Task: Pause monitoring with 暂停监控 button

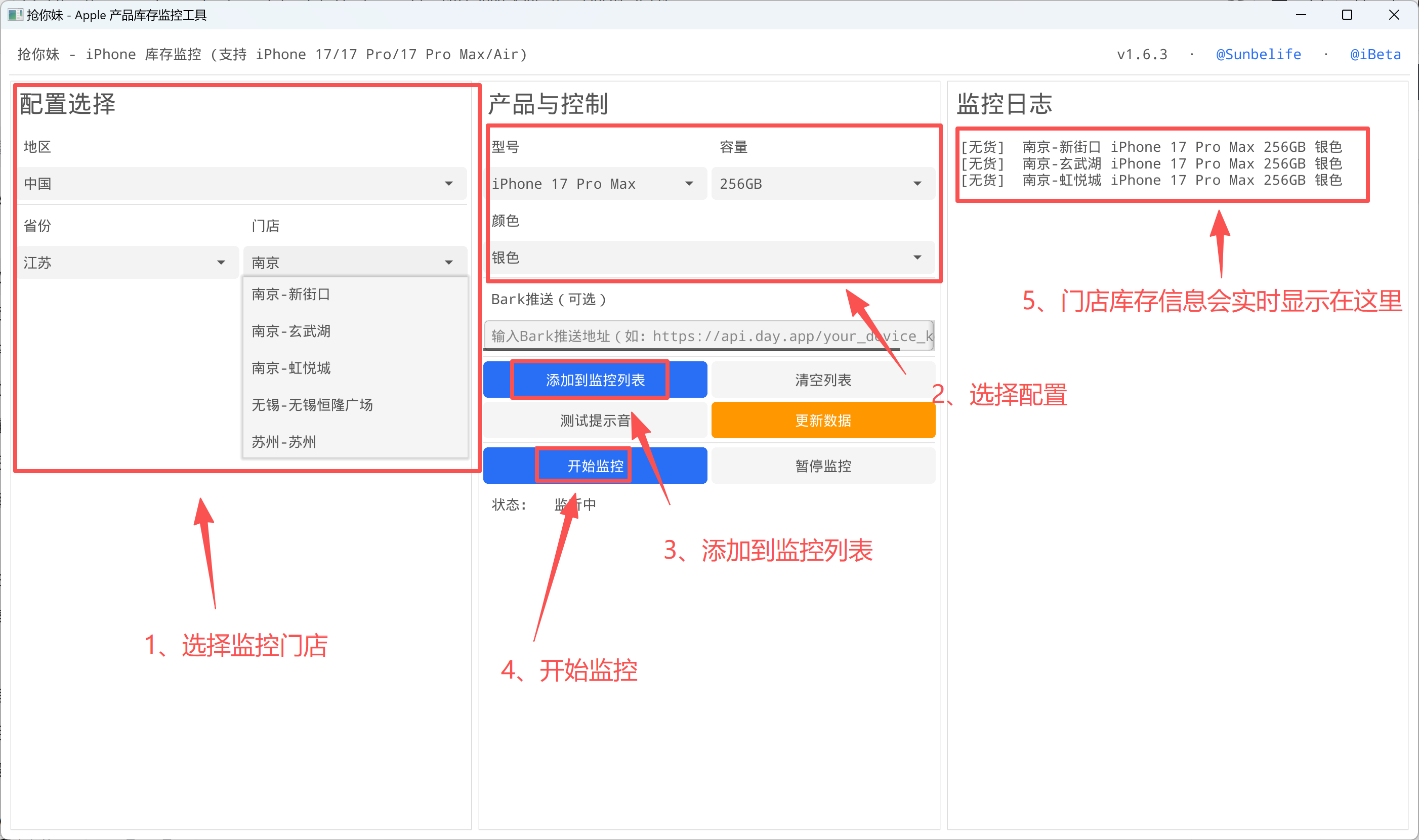Action: click(822, 466)
